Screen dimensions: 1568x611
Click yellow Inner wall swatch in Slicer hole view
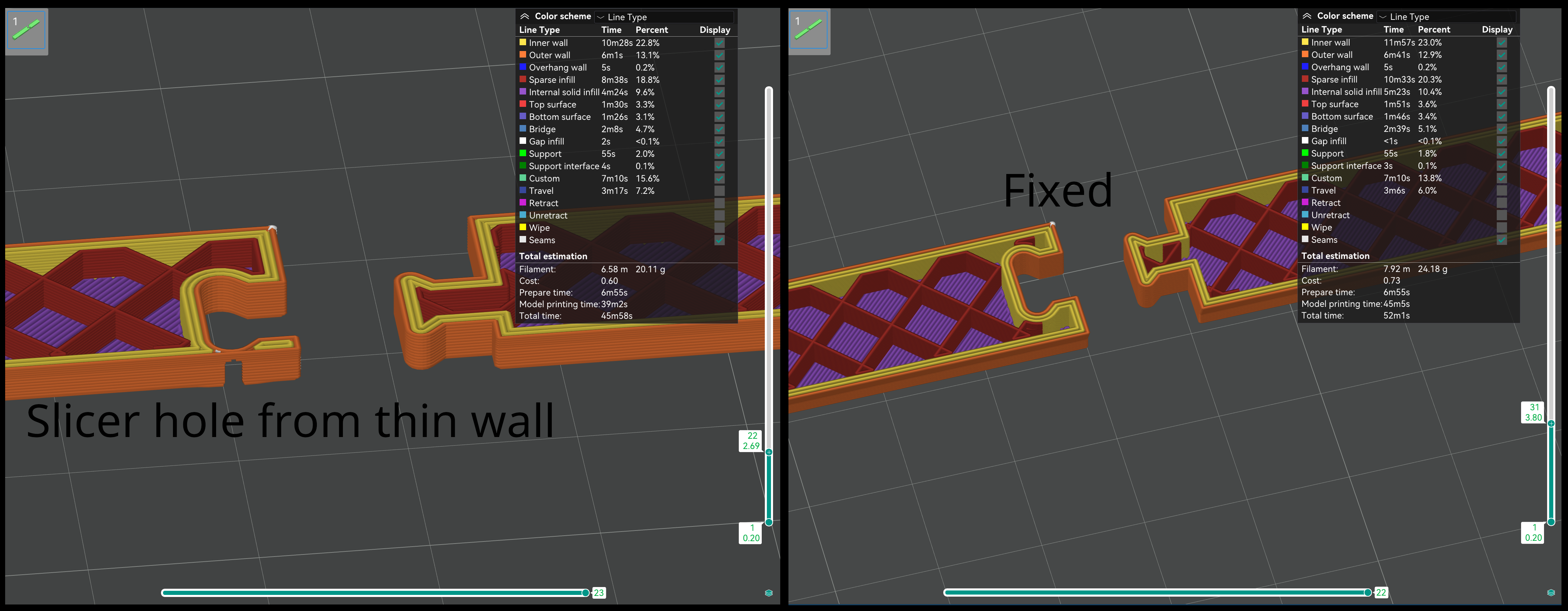pyautogui.click(x=522, y=42)
